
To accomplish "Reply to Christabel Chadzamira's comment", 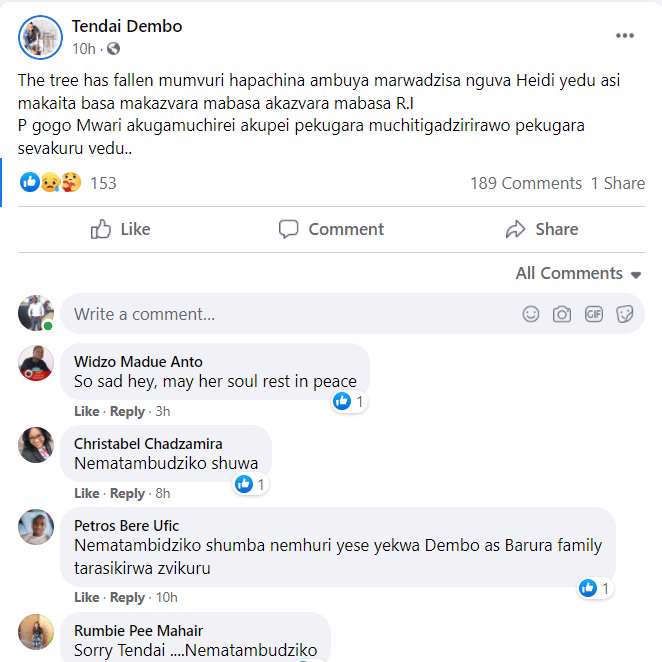I will 127,493.
